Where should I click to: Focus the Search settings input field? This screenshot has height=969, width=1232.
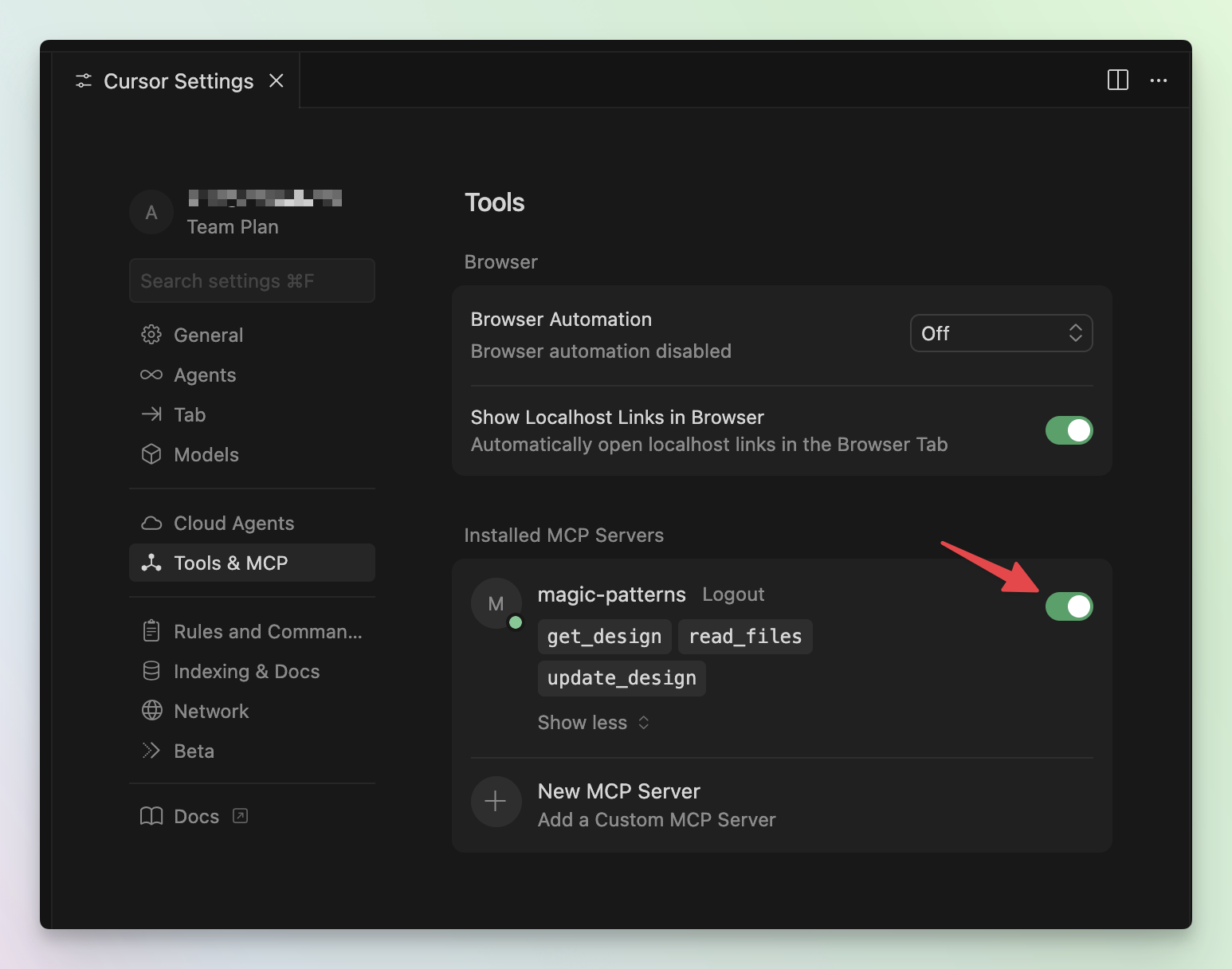[x=252, y=280]
